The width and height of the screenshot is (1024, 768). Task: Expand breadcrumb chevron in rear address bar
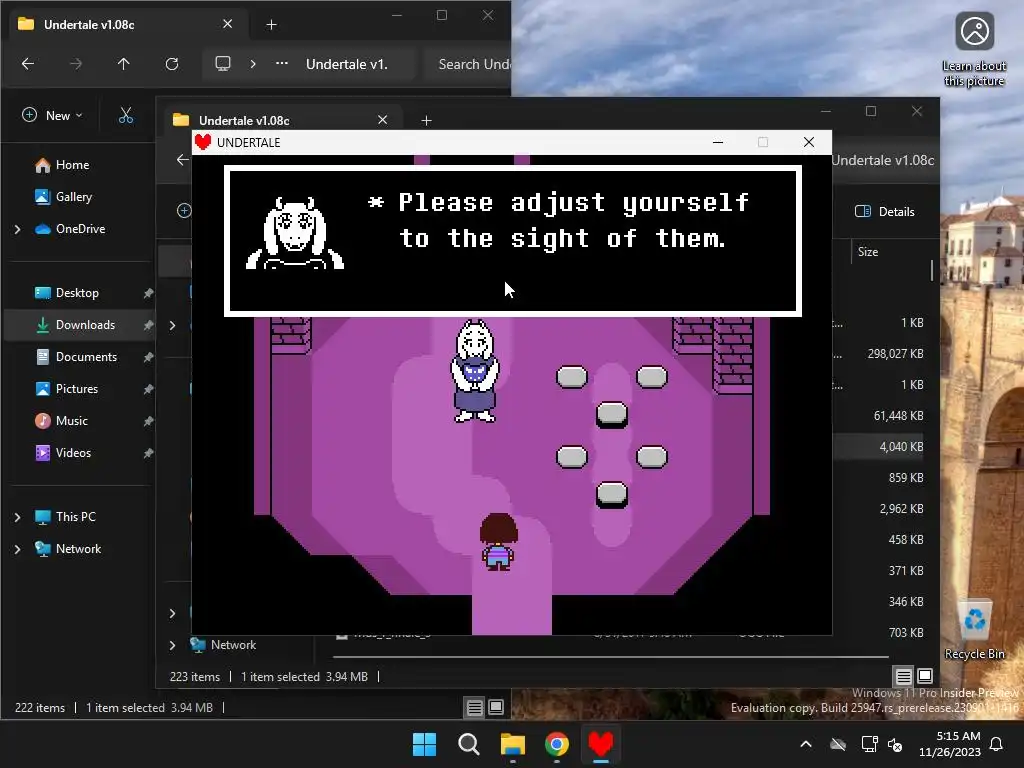coord(253,64)
